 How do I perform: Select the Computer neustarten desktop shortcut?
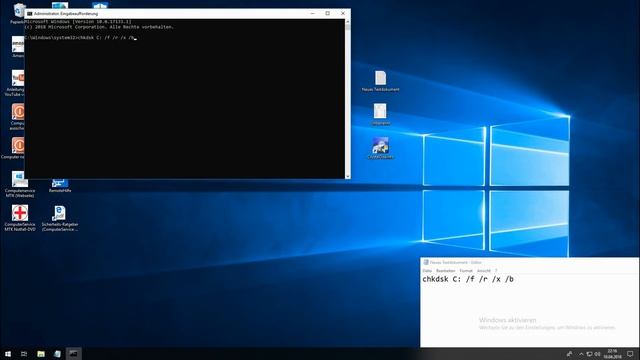16,148
